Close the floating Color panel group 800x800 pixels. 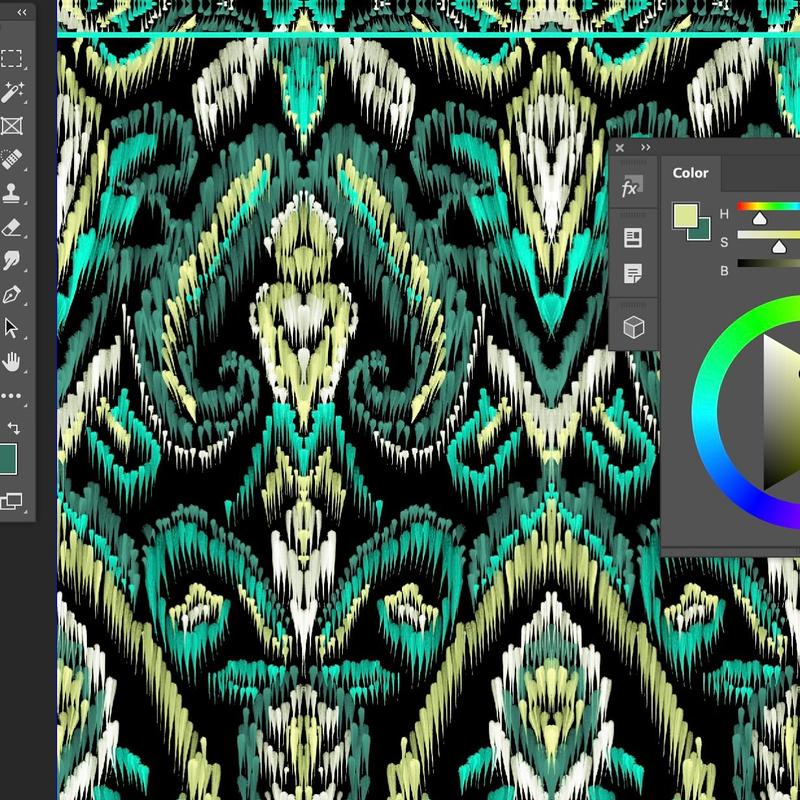click(x=620, y=147)
